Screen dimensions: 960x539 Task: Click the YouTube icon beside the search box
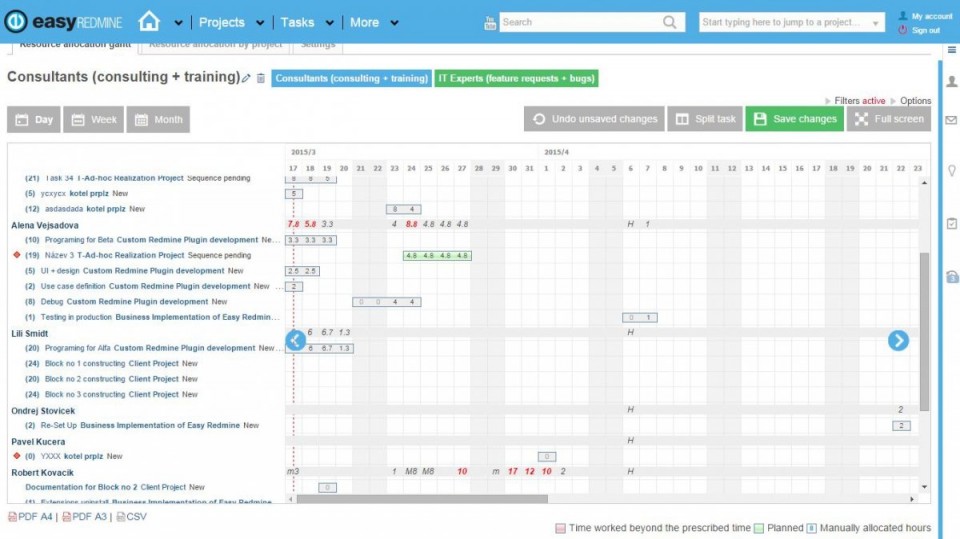490,22
